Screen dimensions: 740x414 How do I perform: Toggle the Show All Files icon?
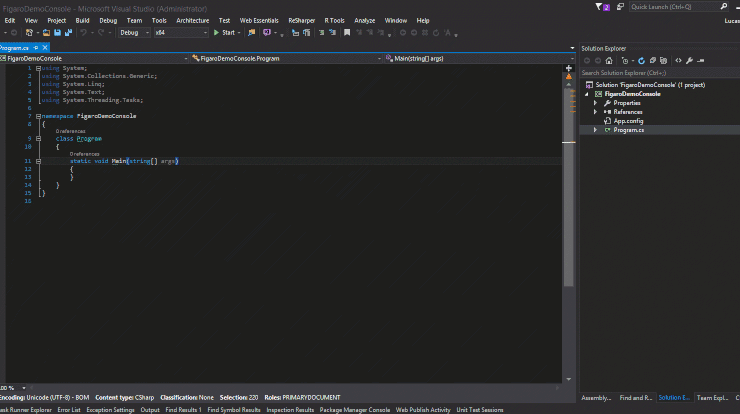pos(664,60)
